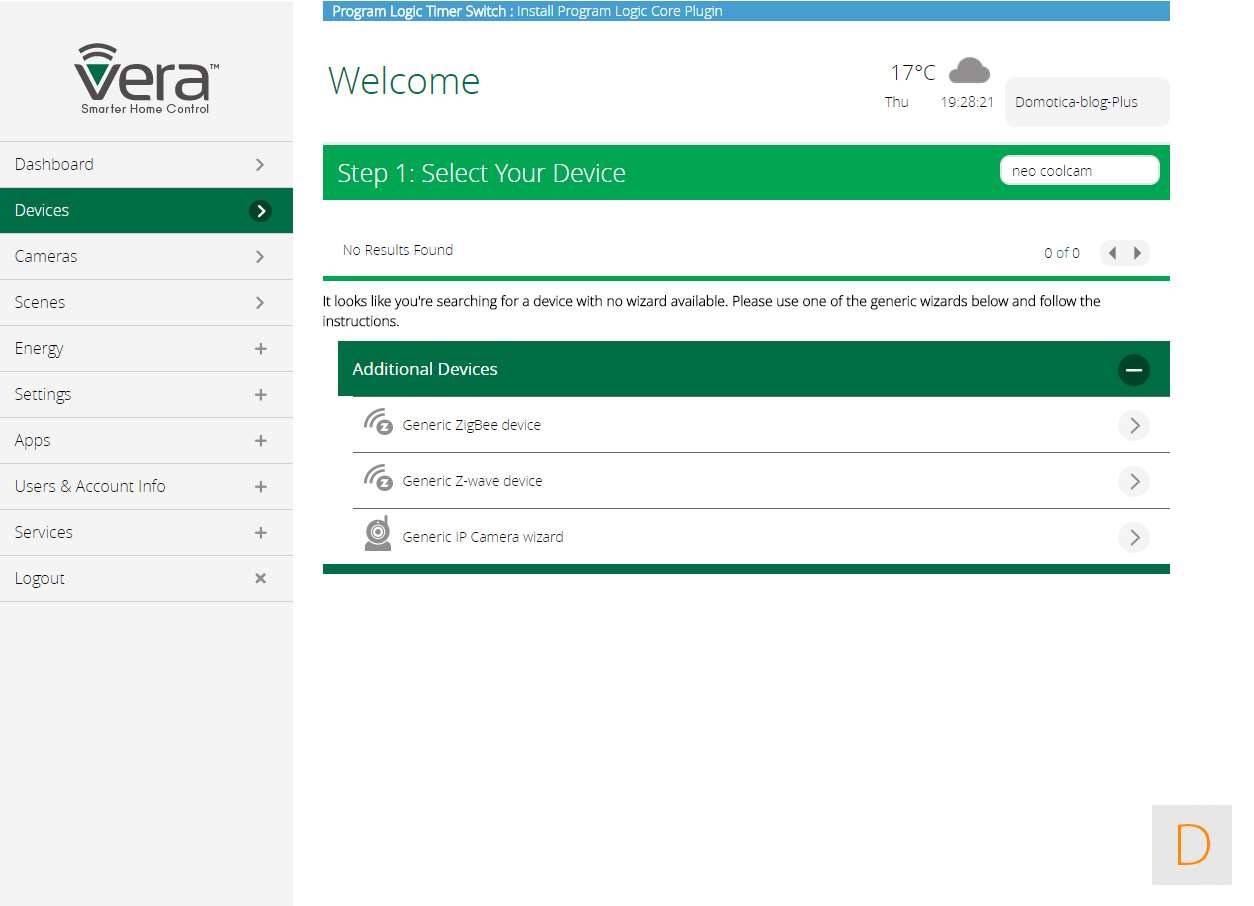Open the Scenes menu item
The height and width of the screenshot is (906, 1254).
(x=146, y=303)
